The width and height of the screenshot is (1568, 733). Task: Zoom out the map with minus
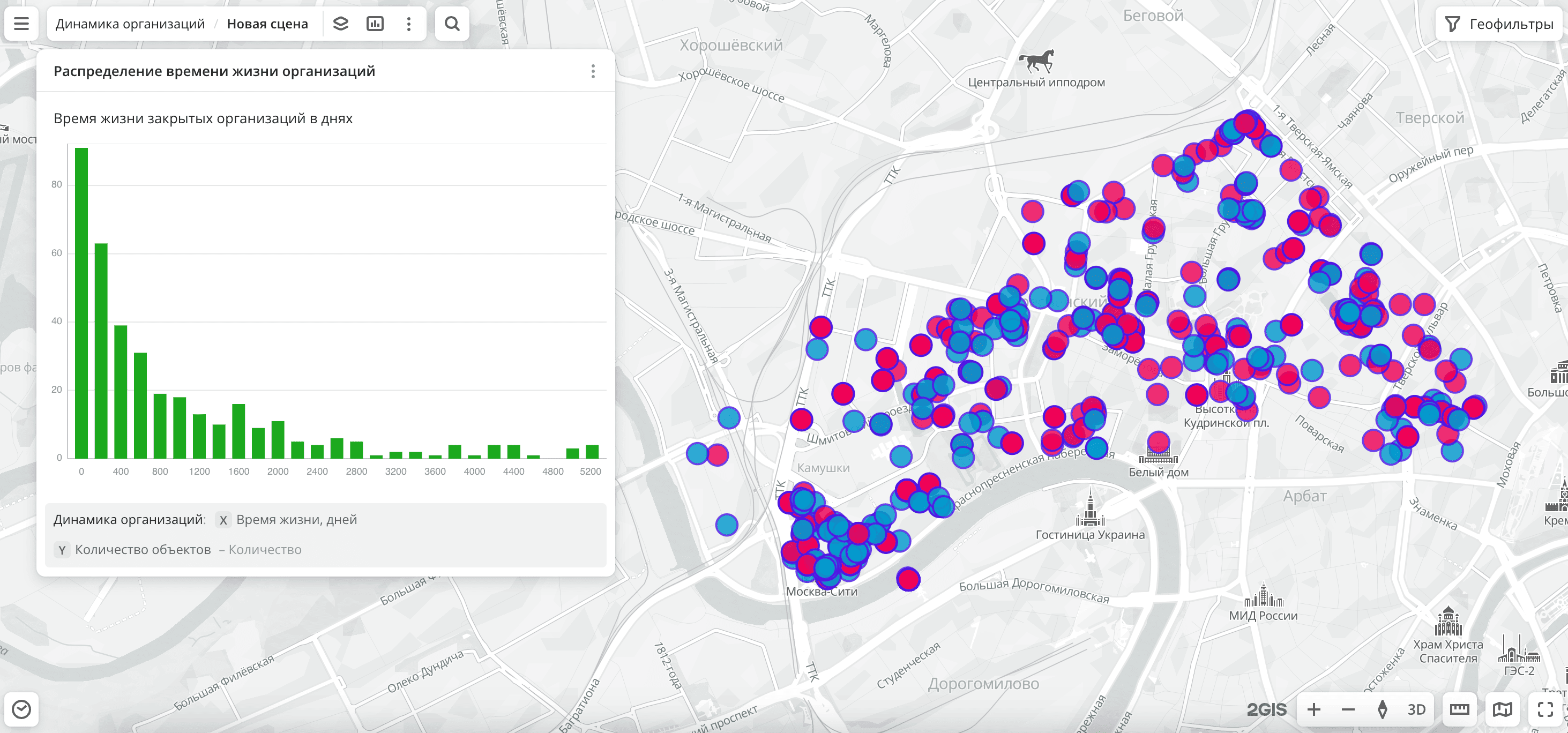point(1348,709)
